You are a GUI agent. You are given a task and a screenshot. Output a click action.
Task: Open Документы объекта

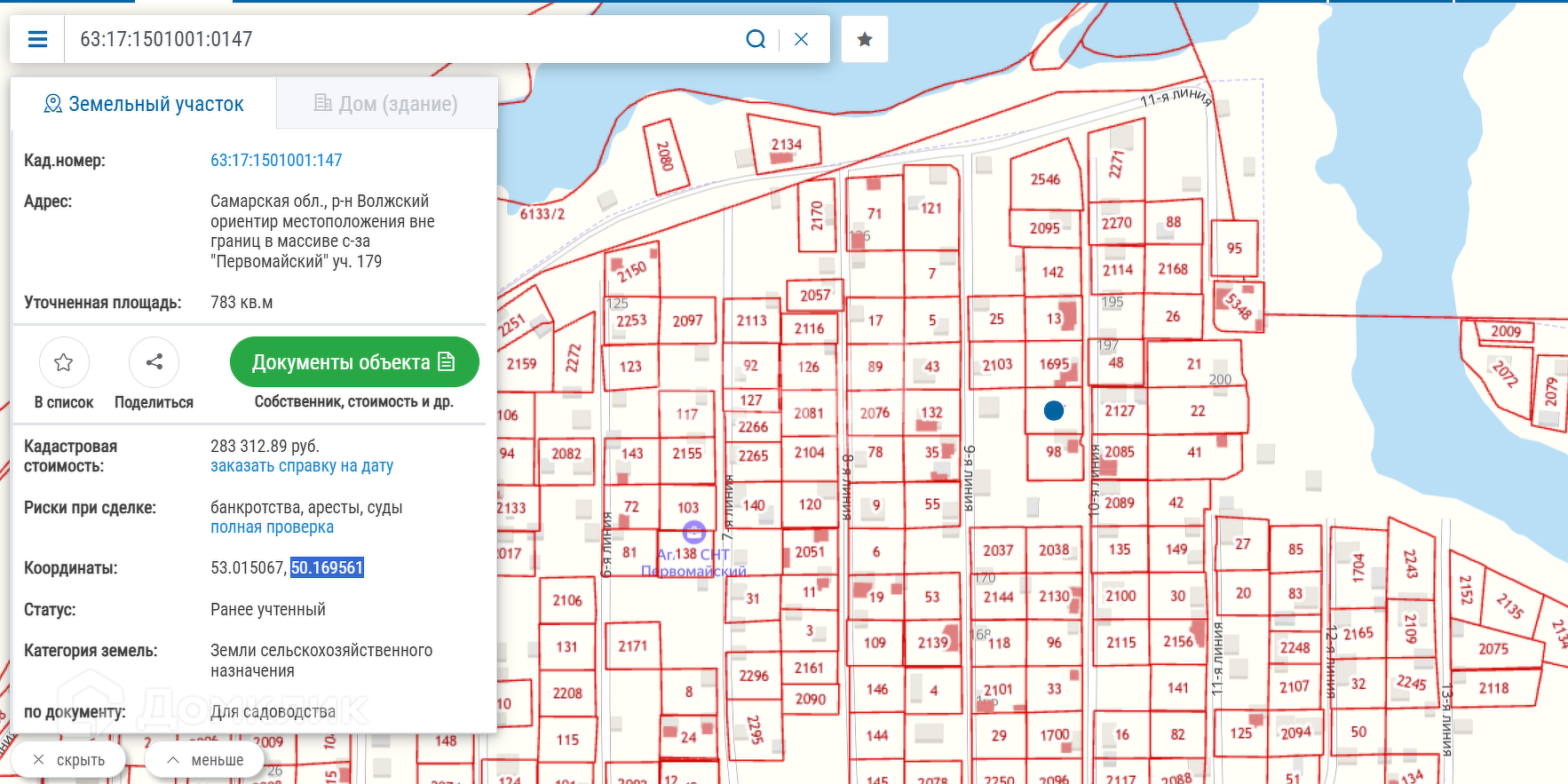[x=354, y=362]
